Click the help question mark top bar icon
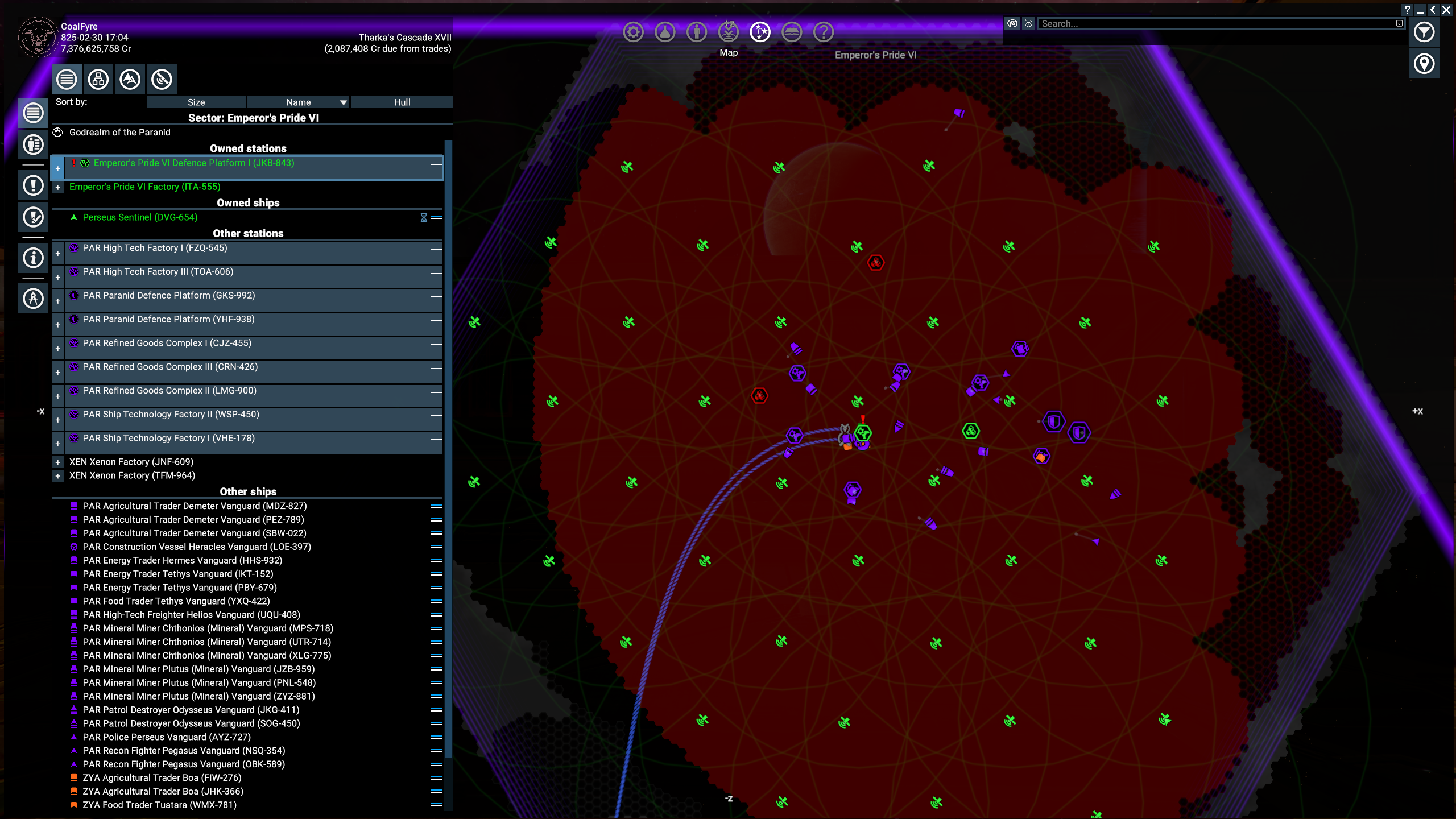The width and height of the screenshot is (1456, 819). [x=824, y=32]
